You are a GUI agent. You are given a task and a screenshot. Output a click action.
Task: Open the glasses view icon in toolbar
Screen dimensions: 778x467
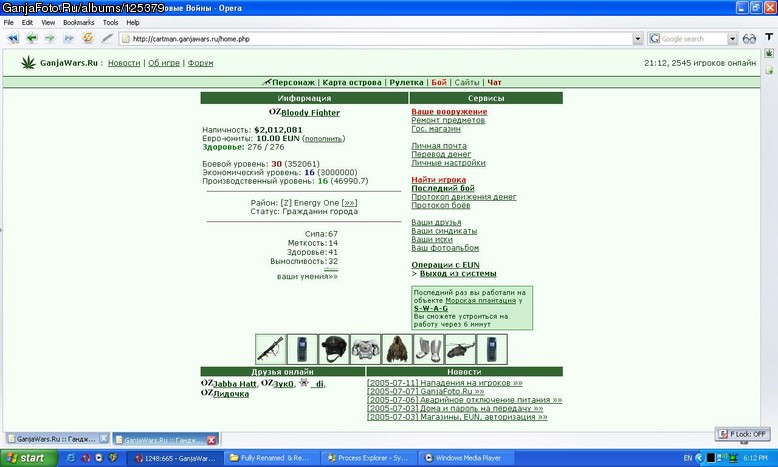click(x=749, y=39)
